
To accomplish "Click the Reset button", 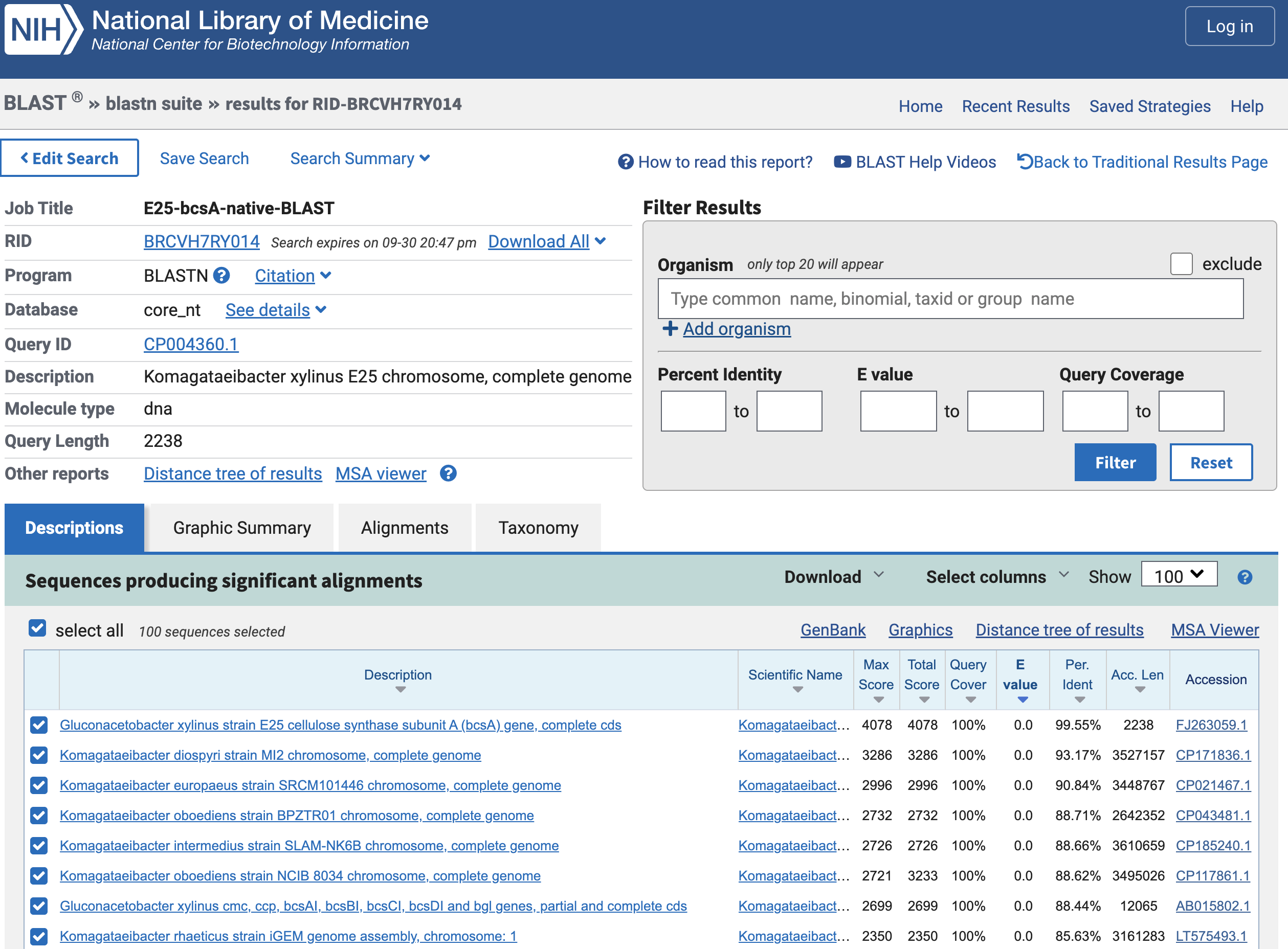I will 1211,462.
